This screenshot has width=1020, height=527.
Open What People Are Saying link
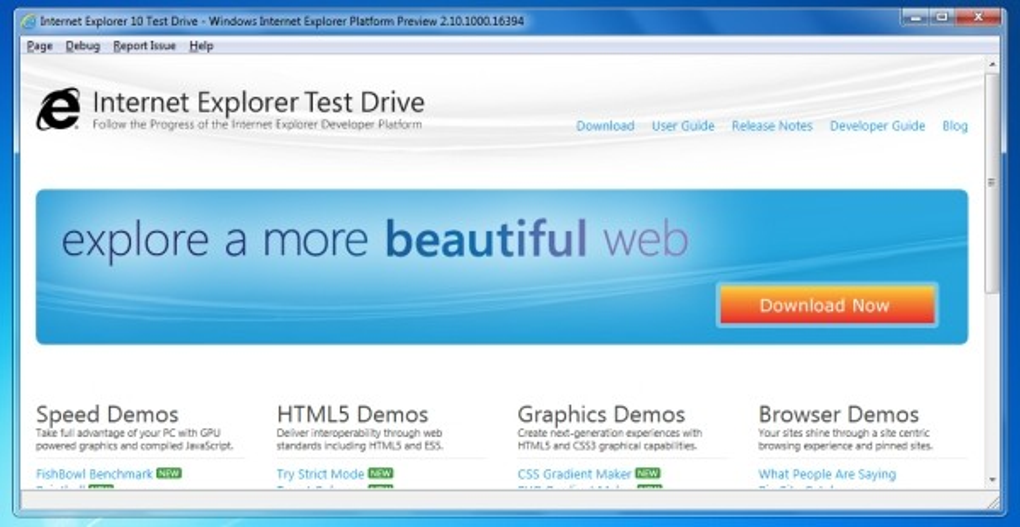tap(827, 474)
